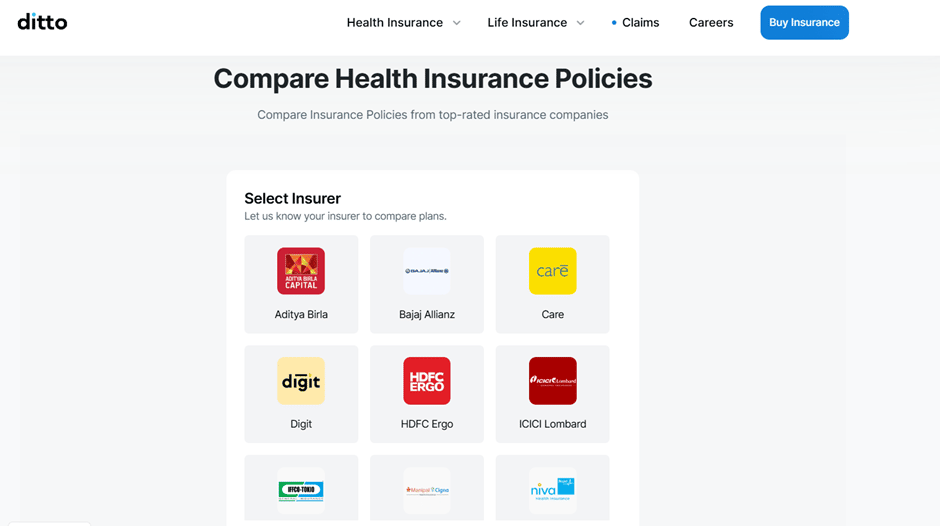Select the Niva health insurance logo
Image resolution: width=940 pixels, height=526 pixels.
553,490
